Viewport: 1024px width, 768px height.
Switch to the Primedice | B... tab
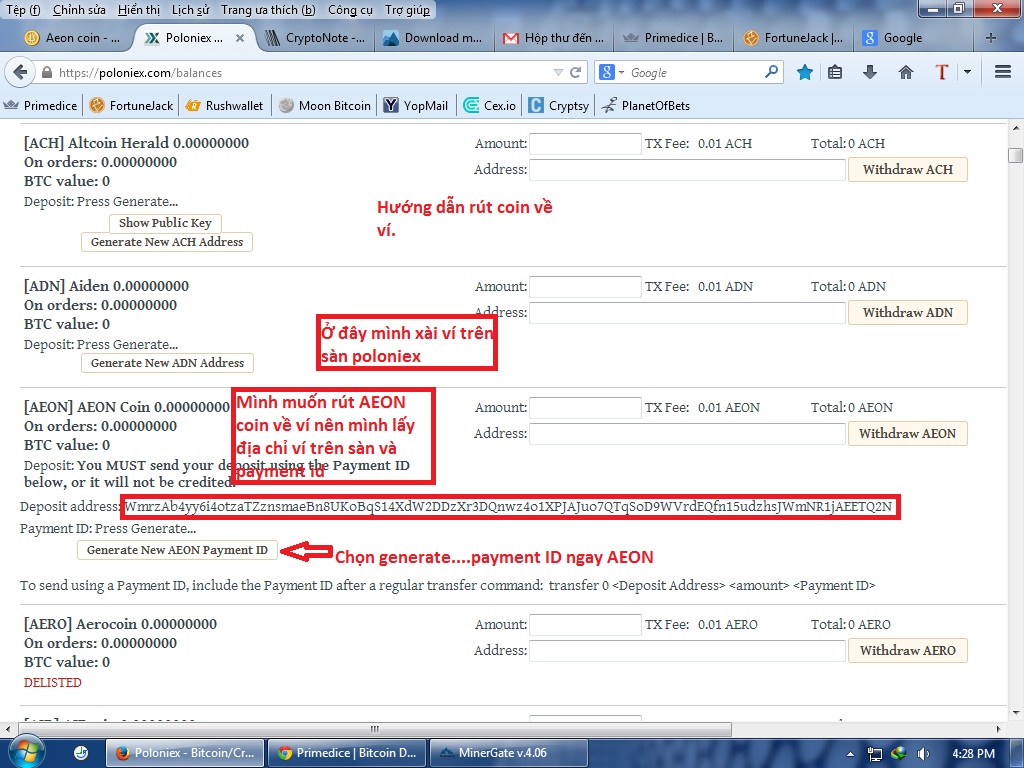(x=673, y=38)
